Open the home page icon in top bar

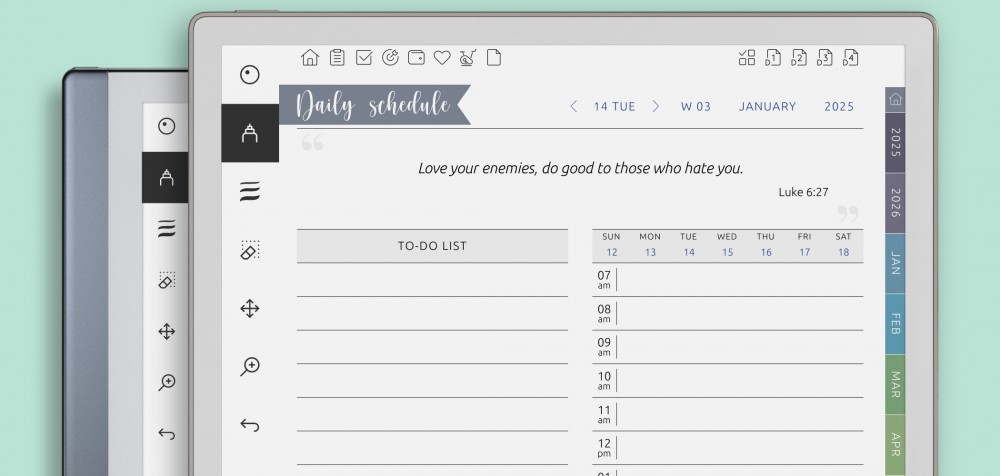pyautogui.click(x=310, y=58)
